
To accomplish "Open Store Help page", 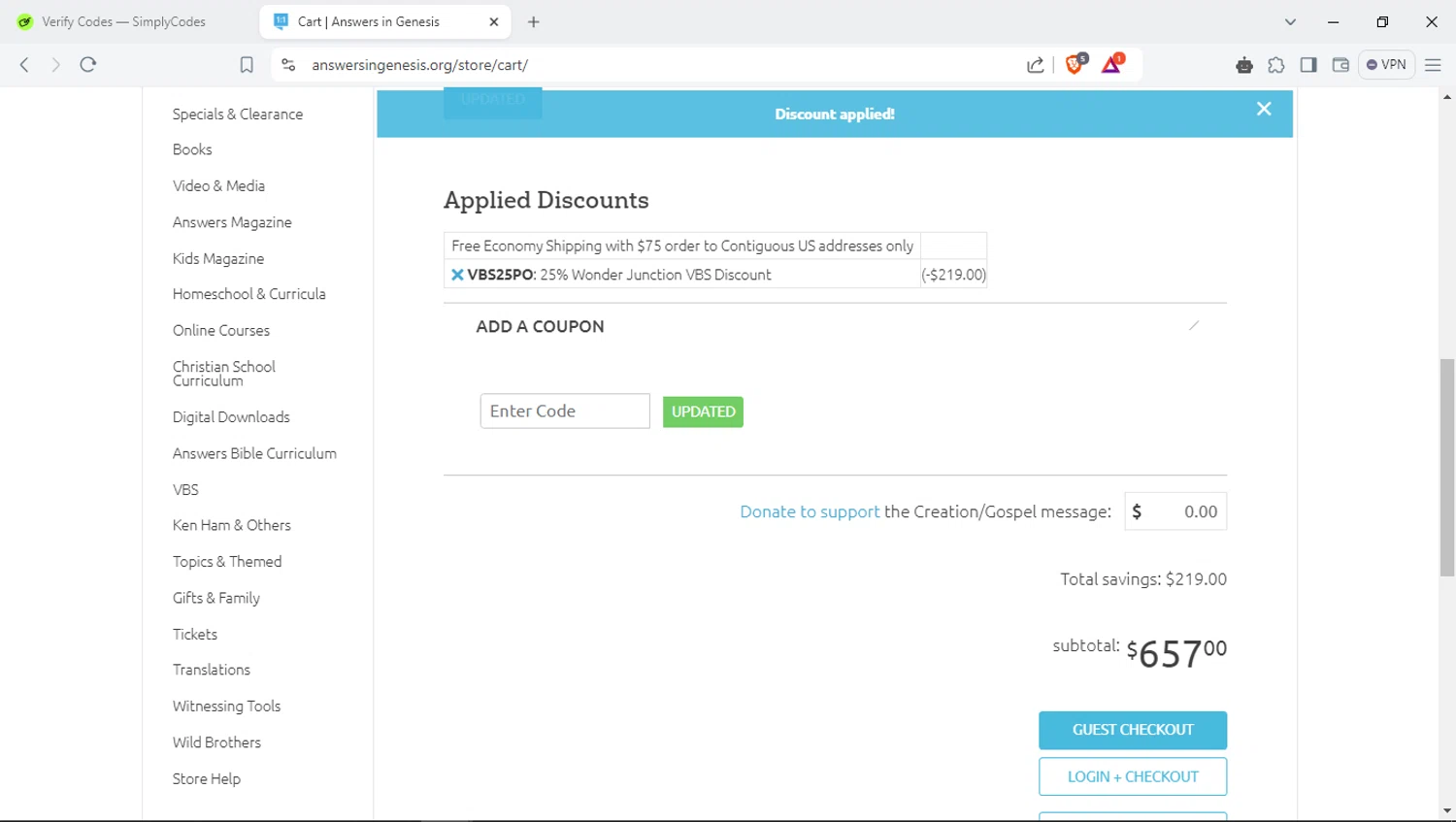I will tap(207, 779).
